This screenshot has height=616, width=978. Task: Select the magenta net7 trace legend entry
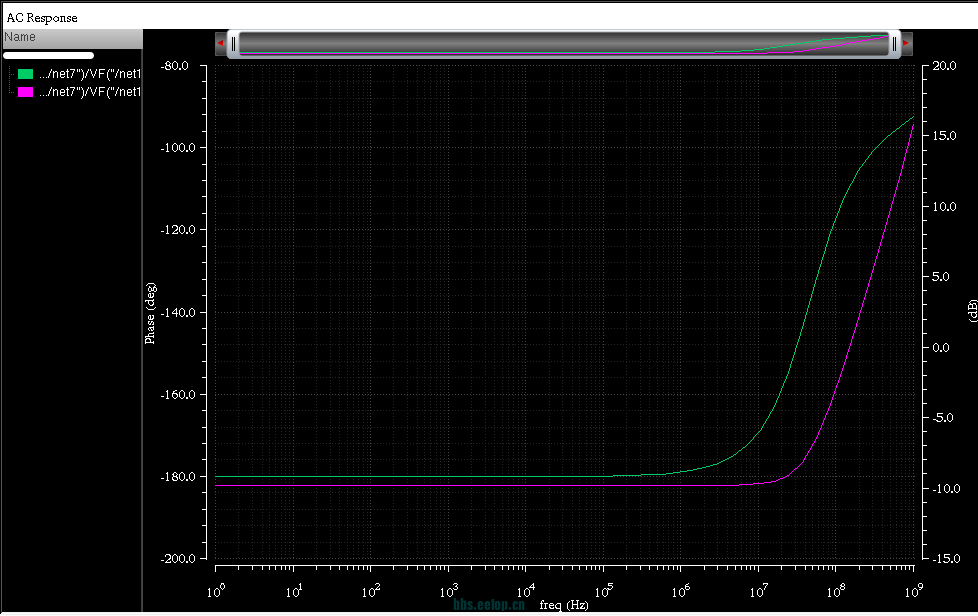pos(89,92)
